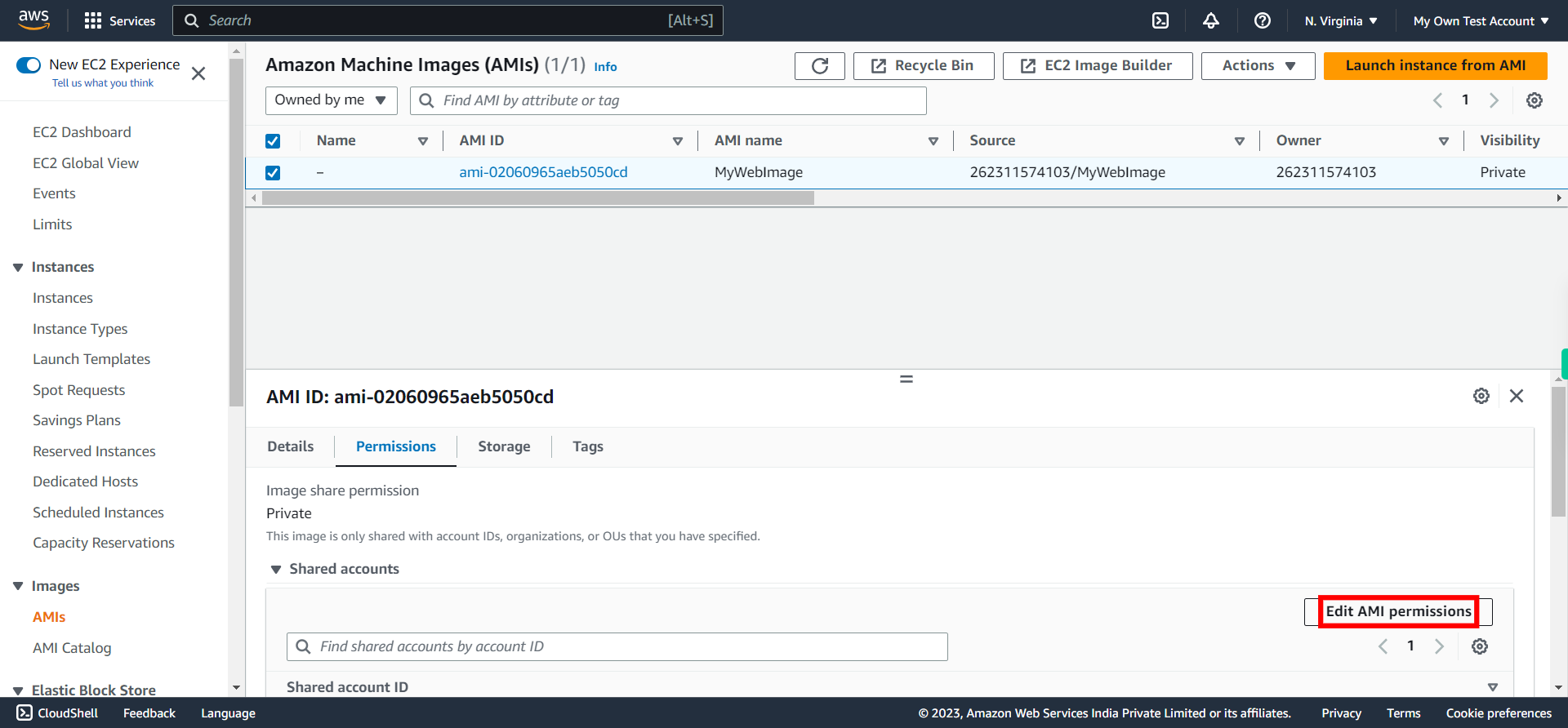Viewport: 1568px width, 728px height.
Task: Open Launch Templates in sidebar
Action: (x=91, y=359)
